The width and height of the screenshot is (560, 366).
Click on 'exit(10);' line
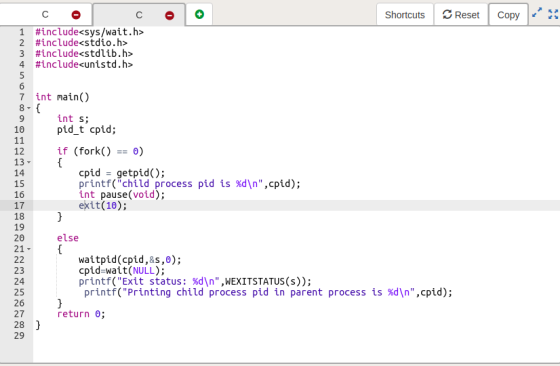click(x=103, y=206)
